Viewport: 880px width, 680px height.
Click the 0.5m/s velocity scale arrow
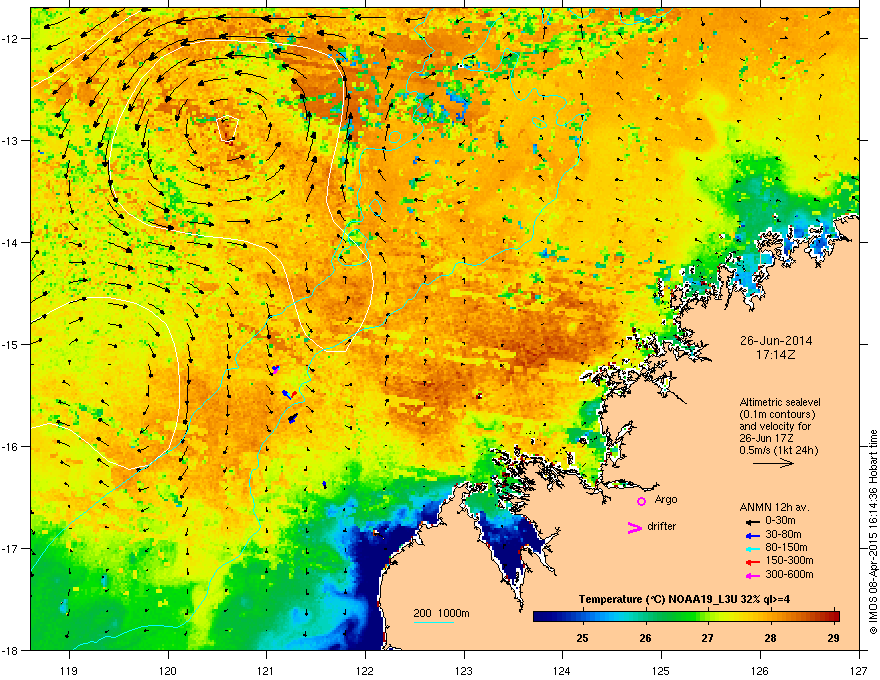[773, 463]
